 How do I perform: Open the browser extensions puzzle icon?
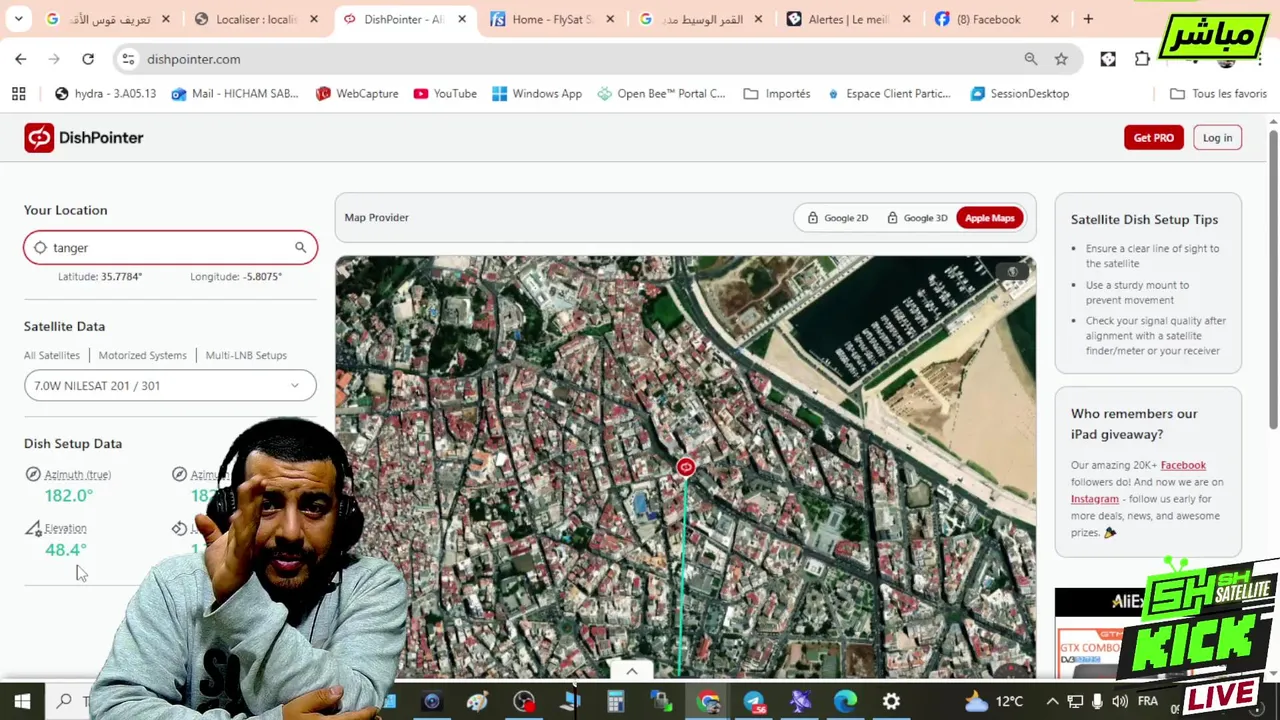point(1142,59)
